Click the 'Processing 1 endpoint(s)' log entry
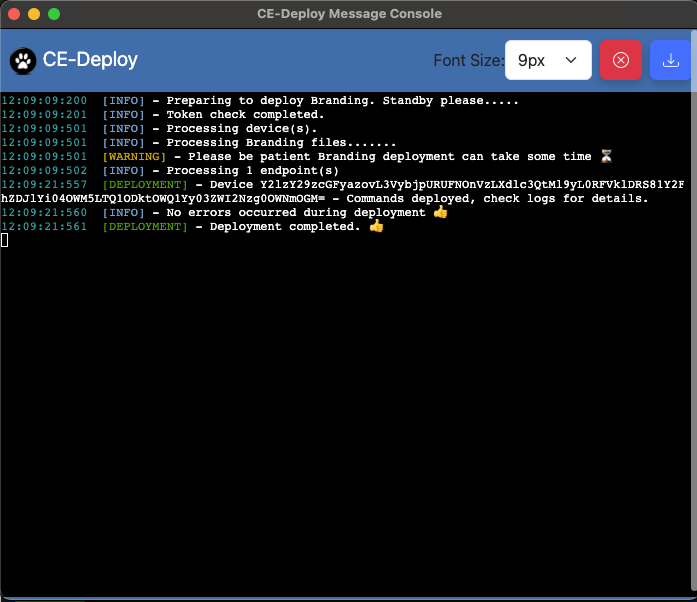Image resolution: width=697 pixels, height=602 pixels. coord(252,171)
